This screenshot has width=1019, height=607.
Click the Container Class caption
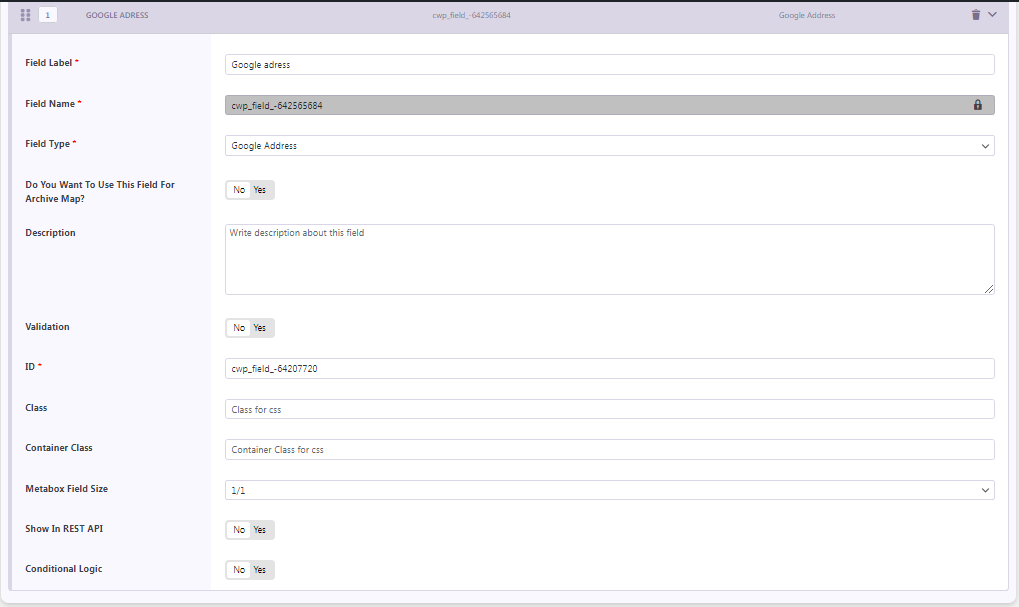point(58,448)
